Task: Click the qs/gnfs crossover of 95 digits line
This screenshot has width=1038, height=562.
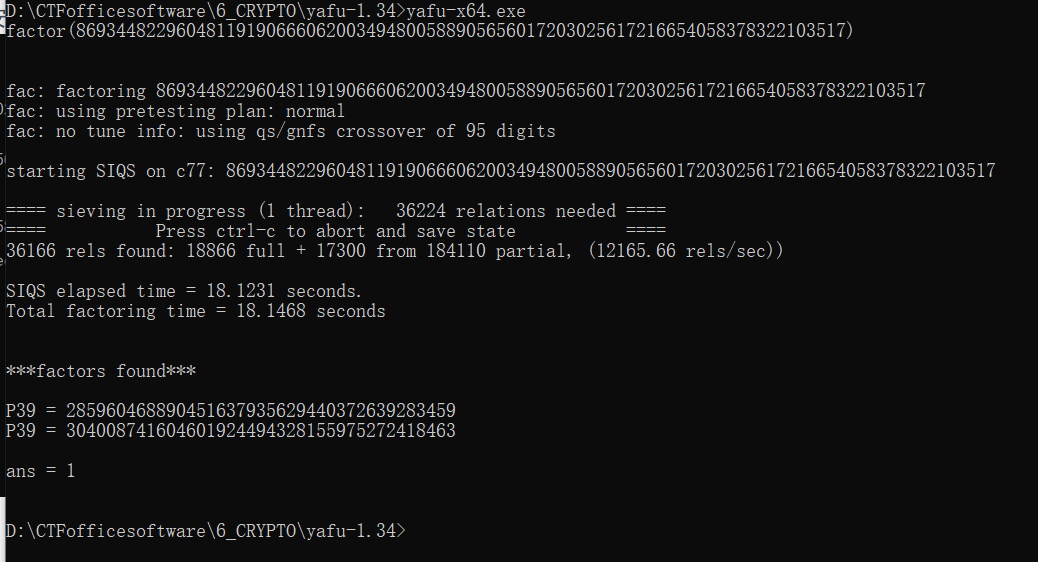Action: pyautogui.click(x=280, y=131)
